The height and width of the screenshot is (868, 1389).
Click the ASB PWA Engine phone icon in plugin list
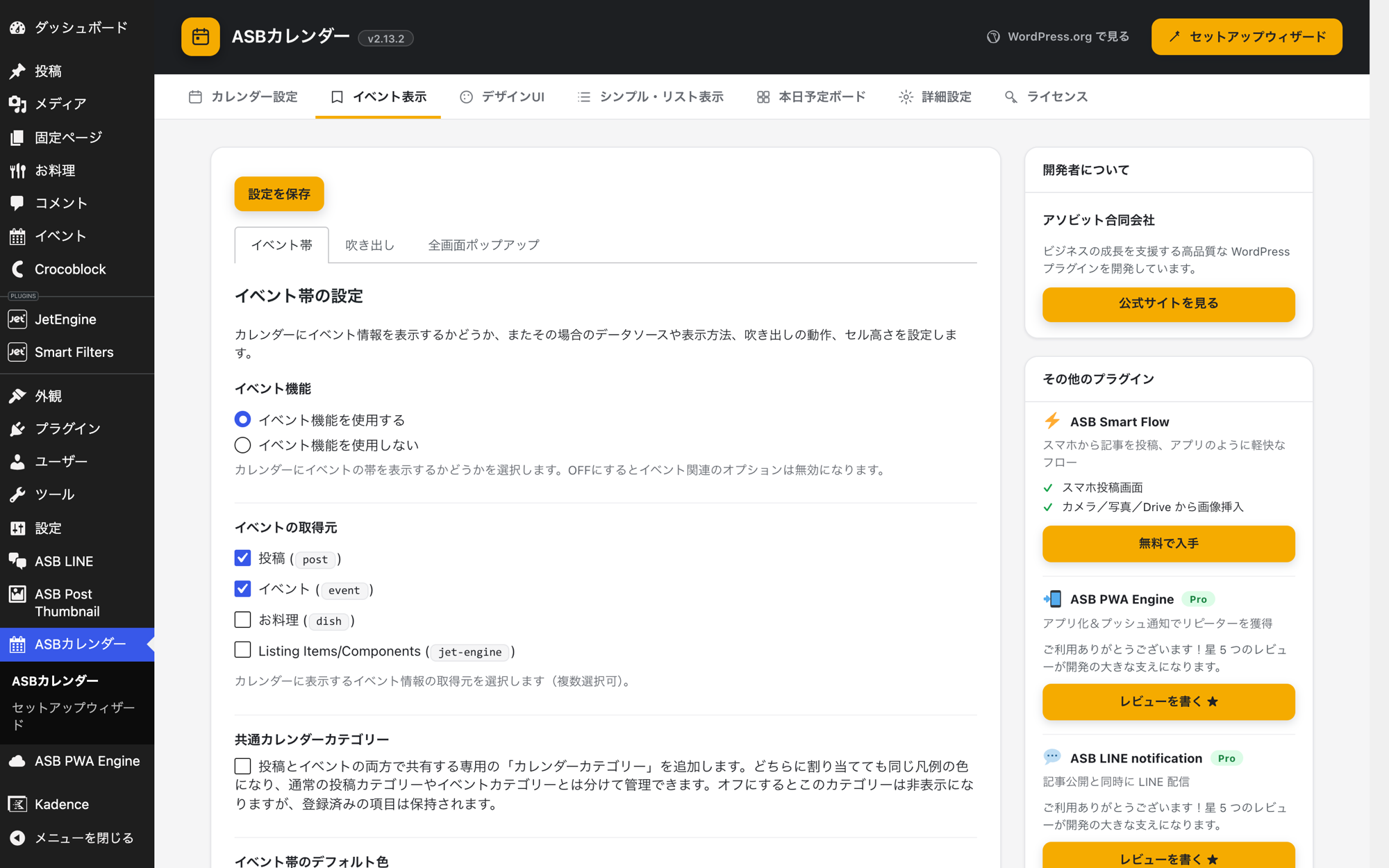(1052, 599)
